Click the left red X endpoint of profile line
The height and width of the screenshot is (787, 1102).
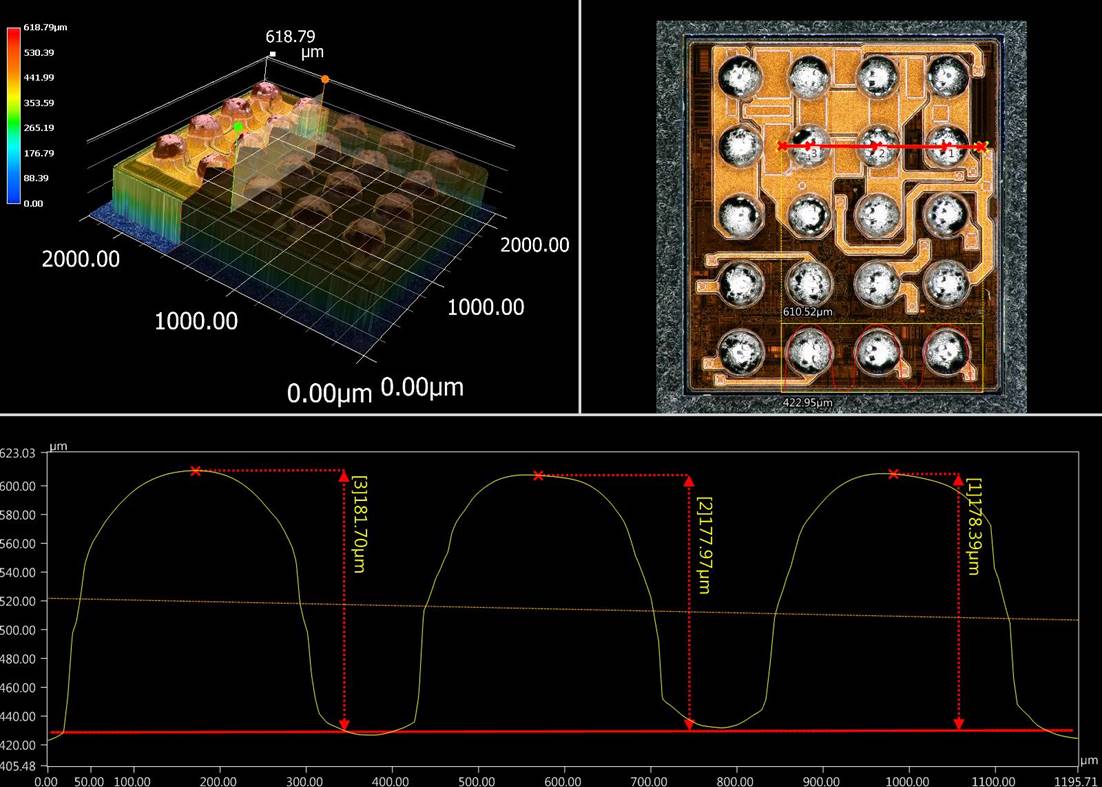782,146
